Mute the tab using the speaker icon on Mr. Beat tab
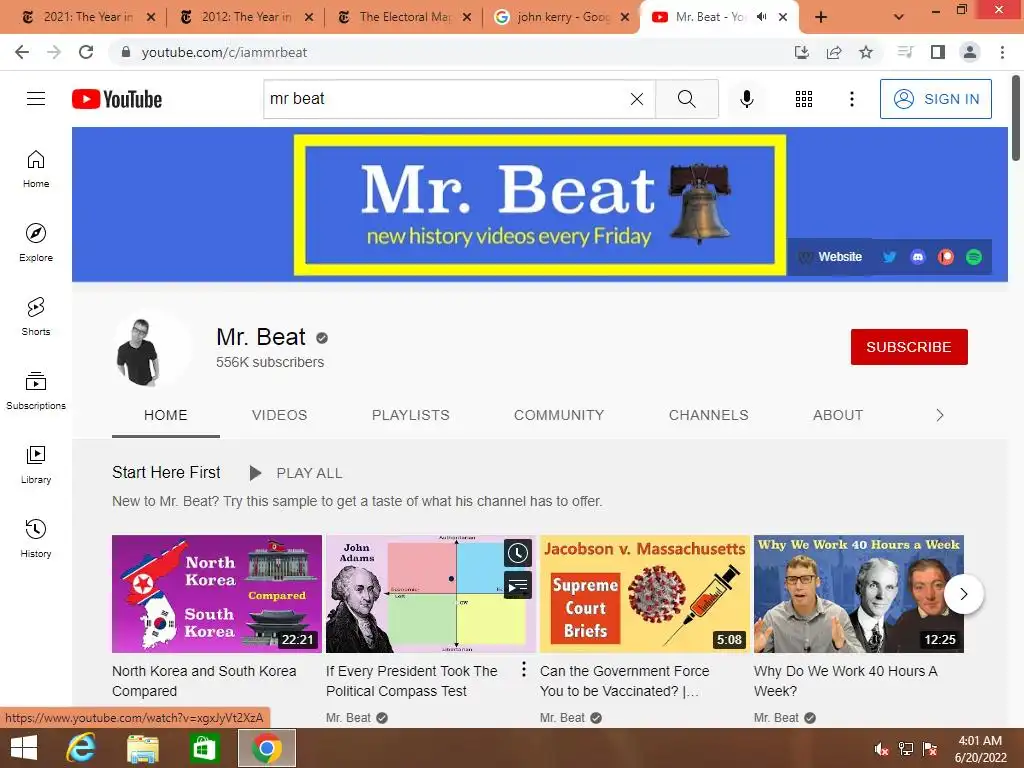Screen dimensions: 1024x768 pos(761,17)
